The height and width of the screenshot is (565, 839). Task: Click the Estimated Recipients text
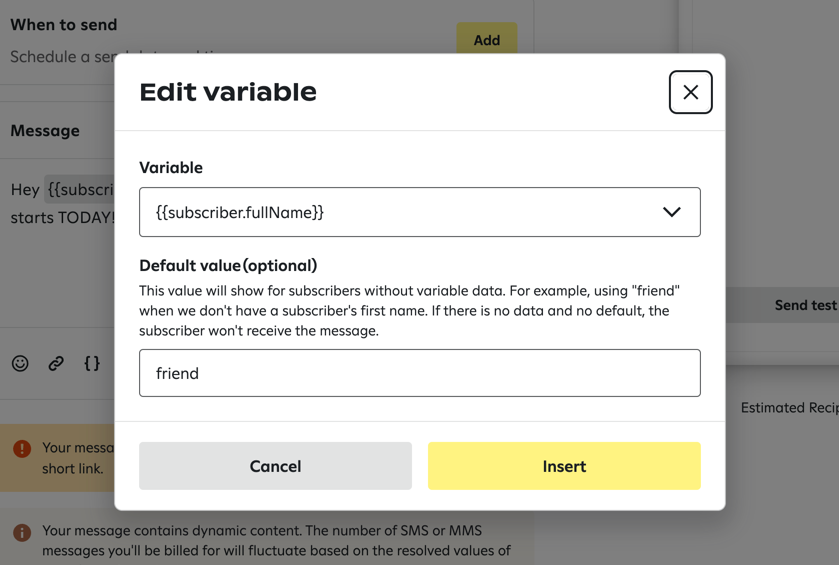(x=788, y=408)
